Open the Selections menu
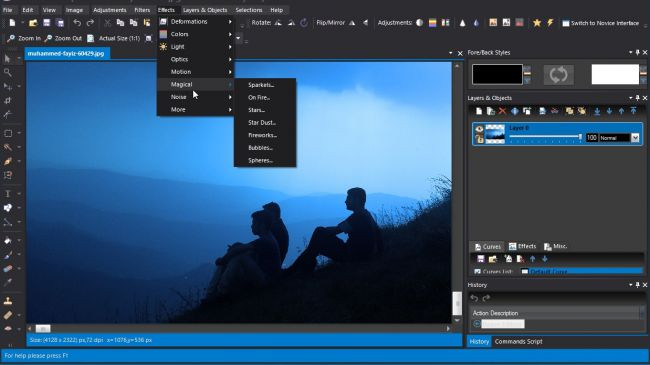 tap(249, 10)
